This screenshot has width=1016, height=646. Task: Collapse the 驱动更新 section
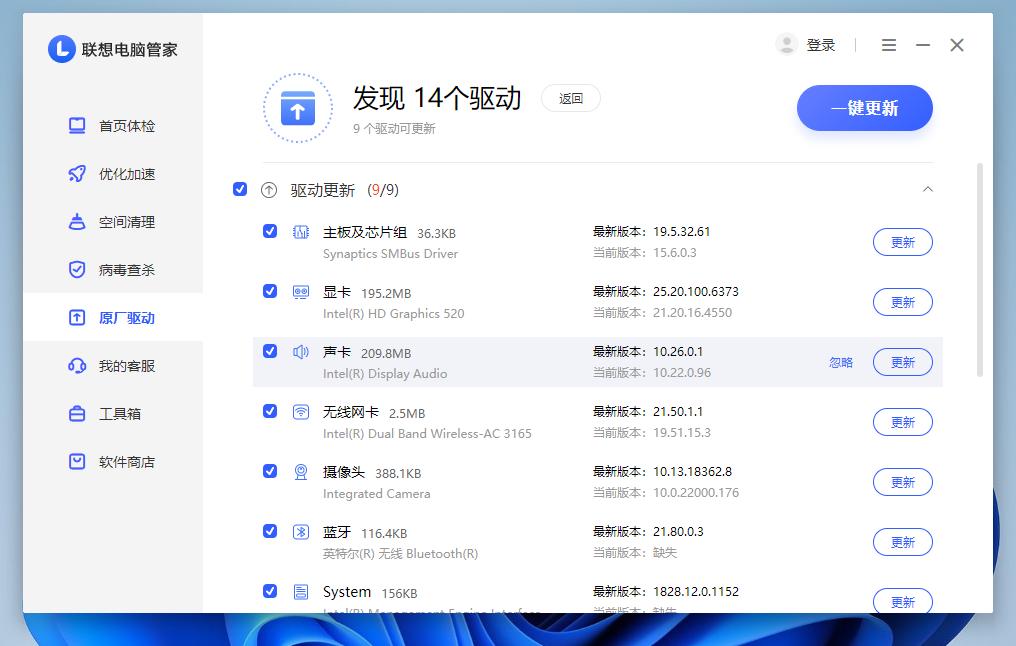click(928, 189)
